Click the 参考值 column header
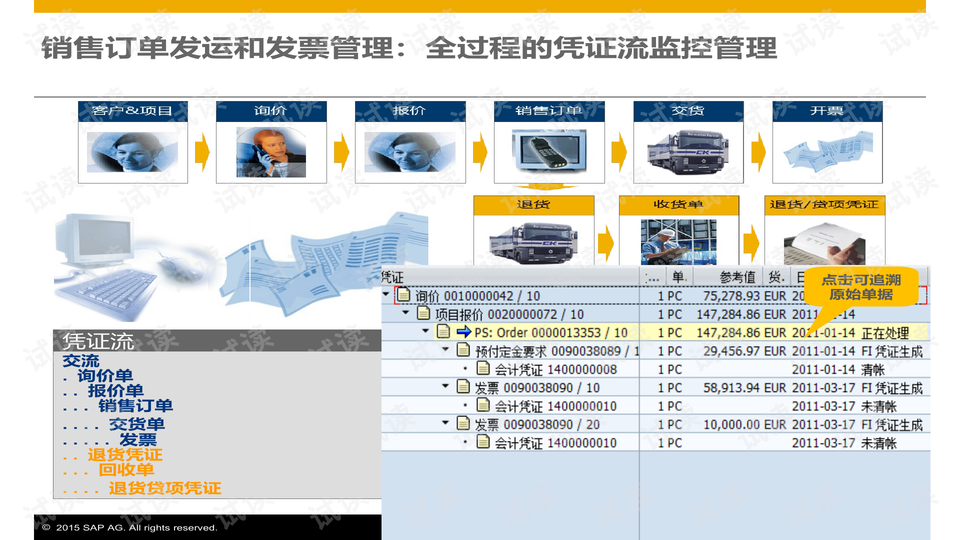The image size is (960, 540). pos(739,277)
